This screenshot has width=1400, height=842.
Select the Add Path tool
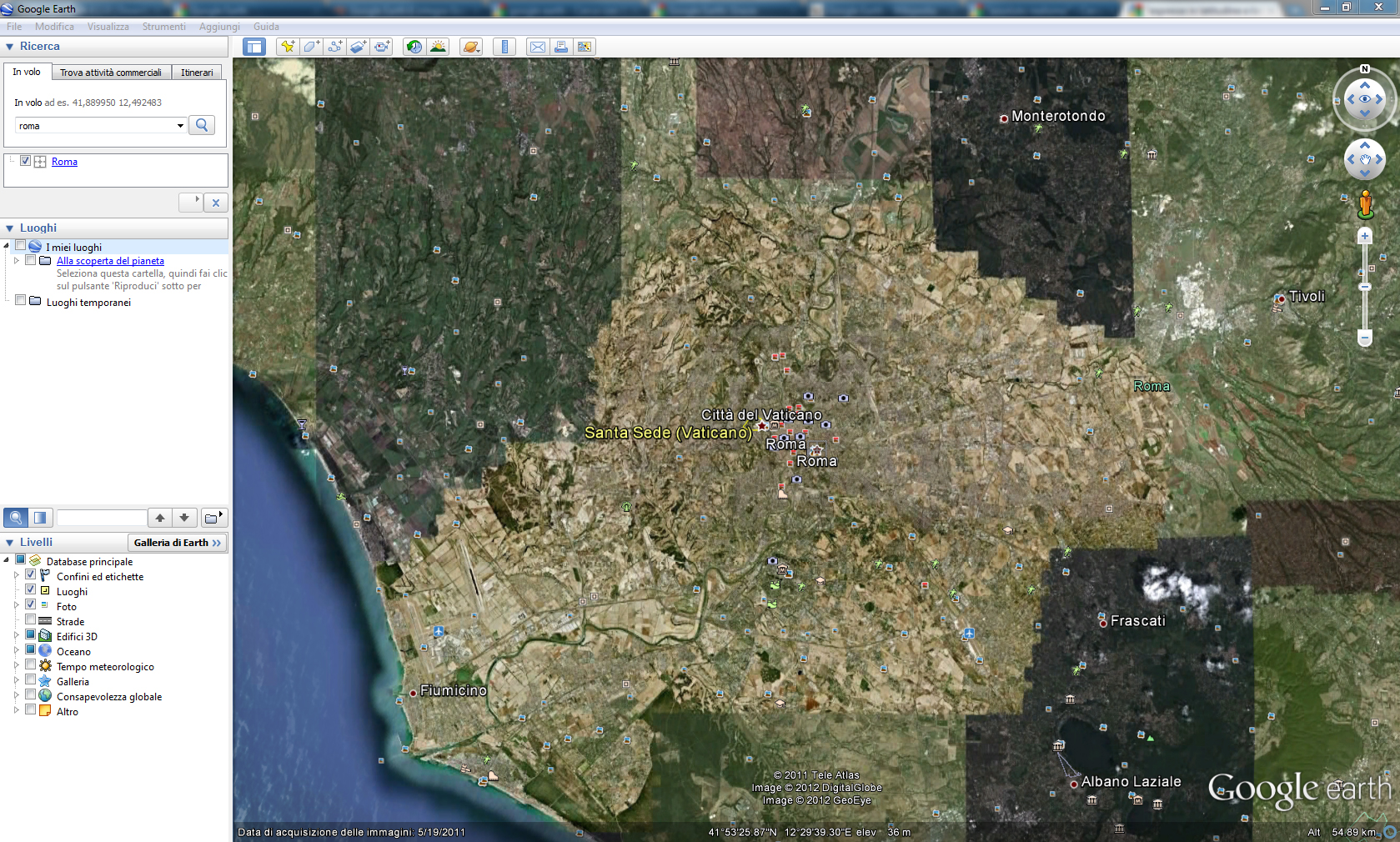(x=334, y=47)
